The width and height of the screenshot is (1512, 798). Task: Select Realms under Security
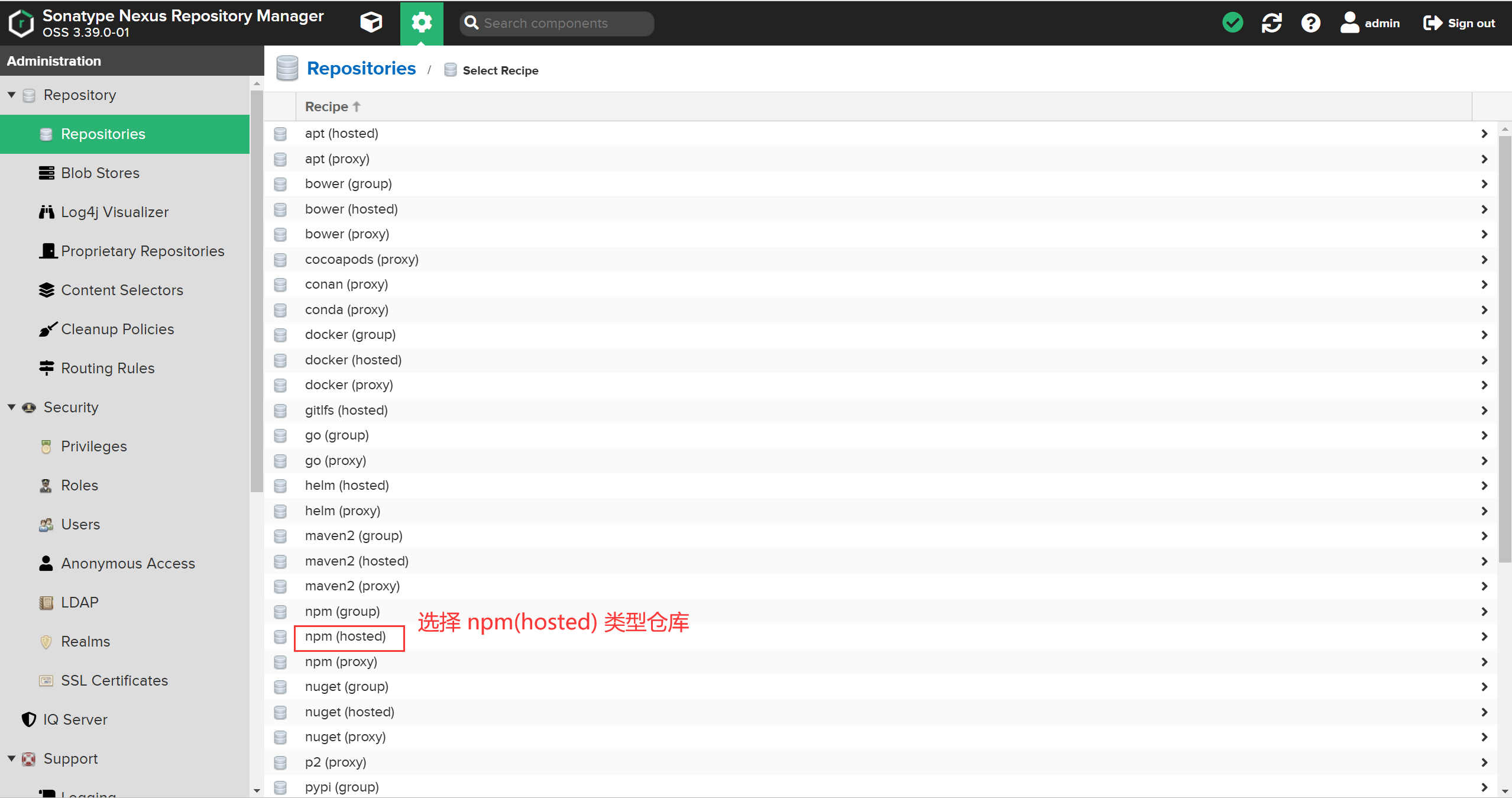coord(85,641)
